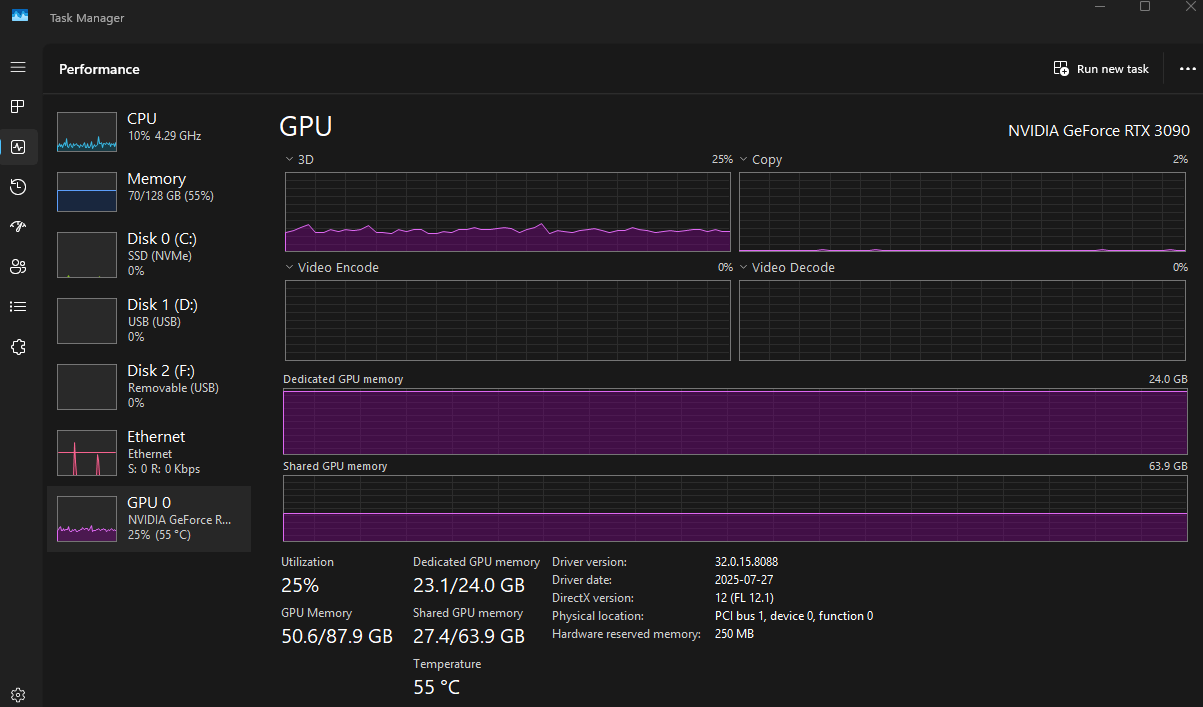The image size is (1203, 707).
Task: Open the Copy engine graph dropdown
Action: [744, 159]
